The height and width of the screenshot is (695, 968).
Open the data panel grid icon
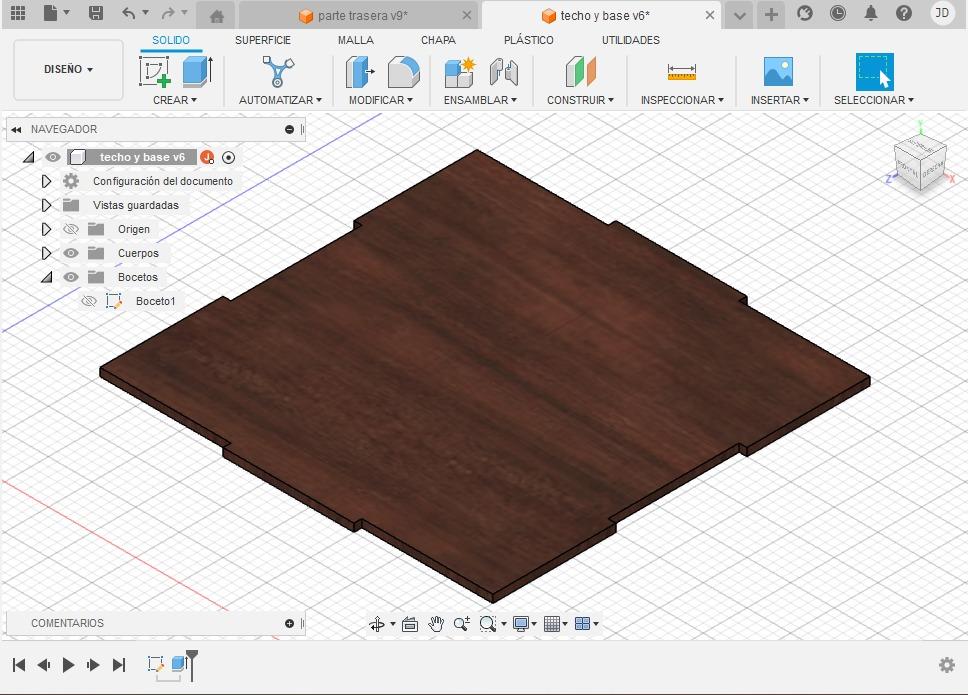18,13
